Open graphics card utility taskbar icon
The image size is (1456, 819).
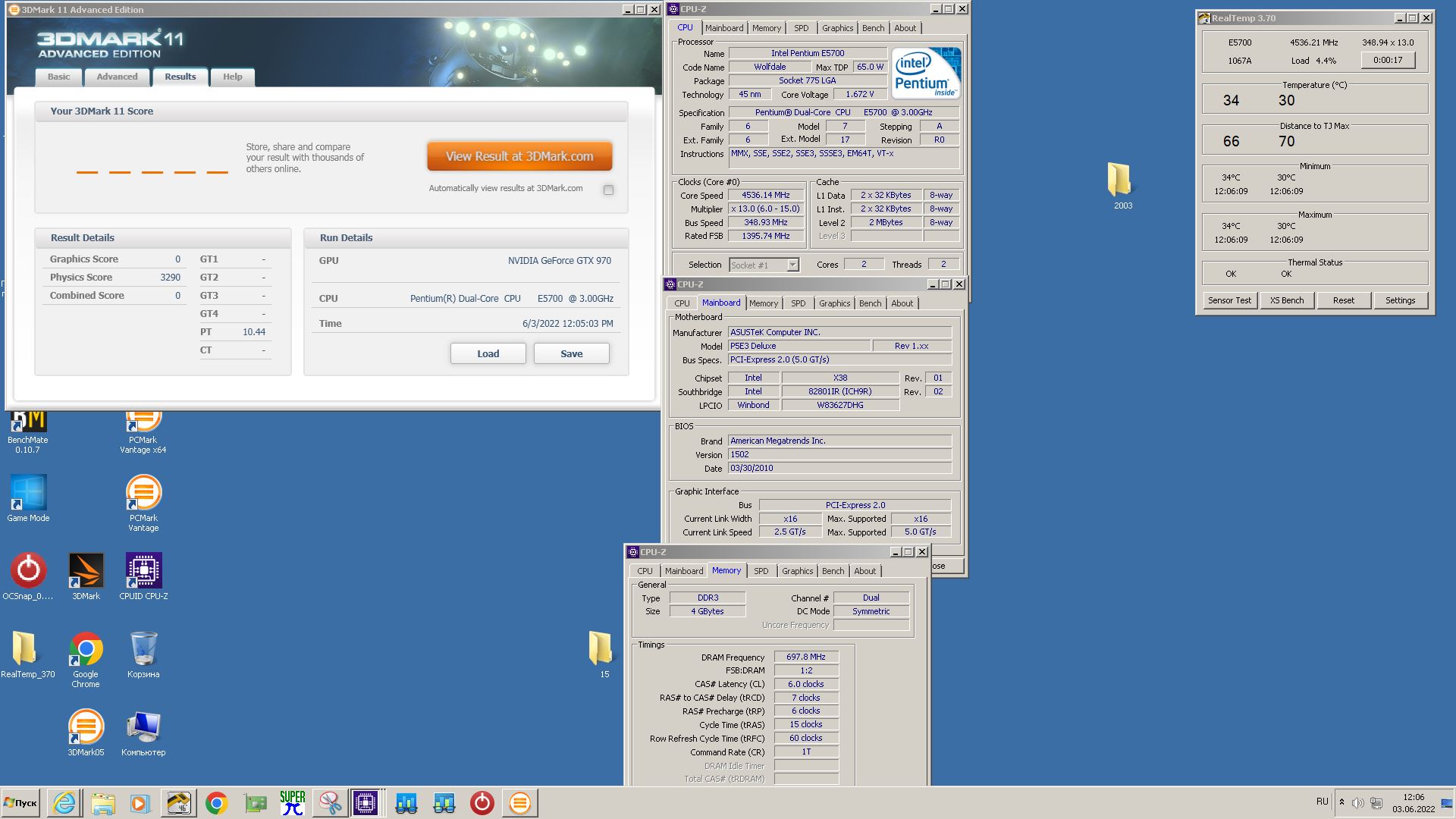pos(255,803)
